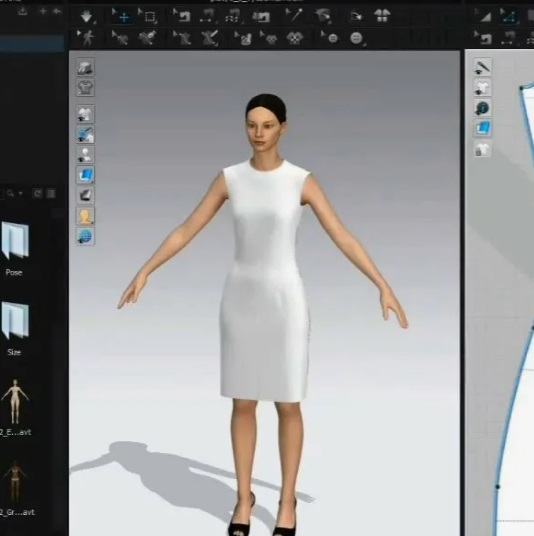The width and height of the screenshot is (534, 536).
Task: Click the Reset 2D Arrangement garments icon
Action: pos(382,16)
